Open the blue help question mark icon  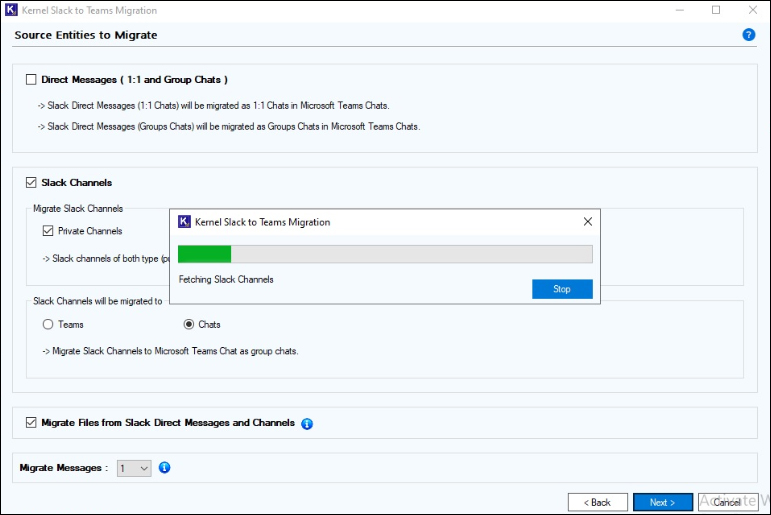pos(748,35)
